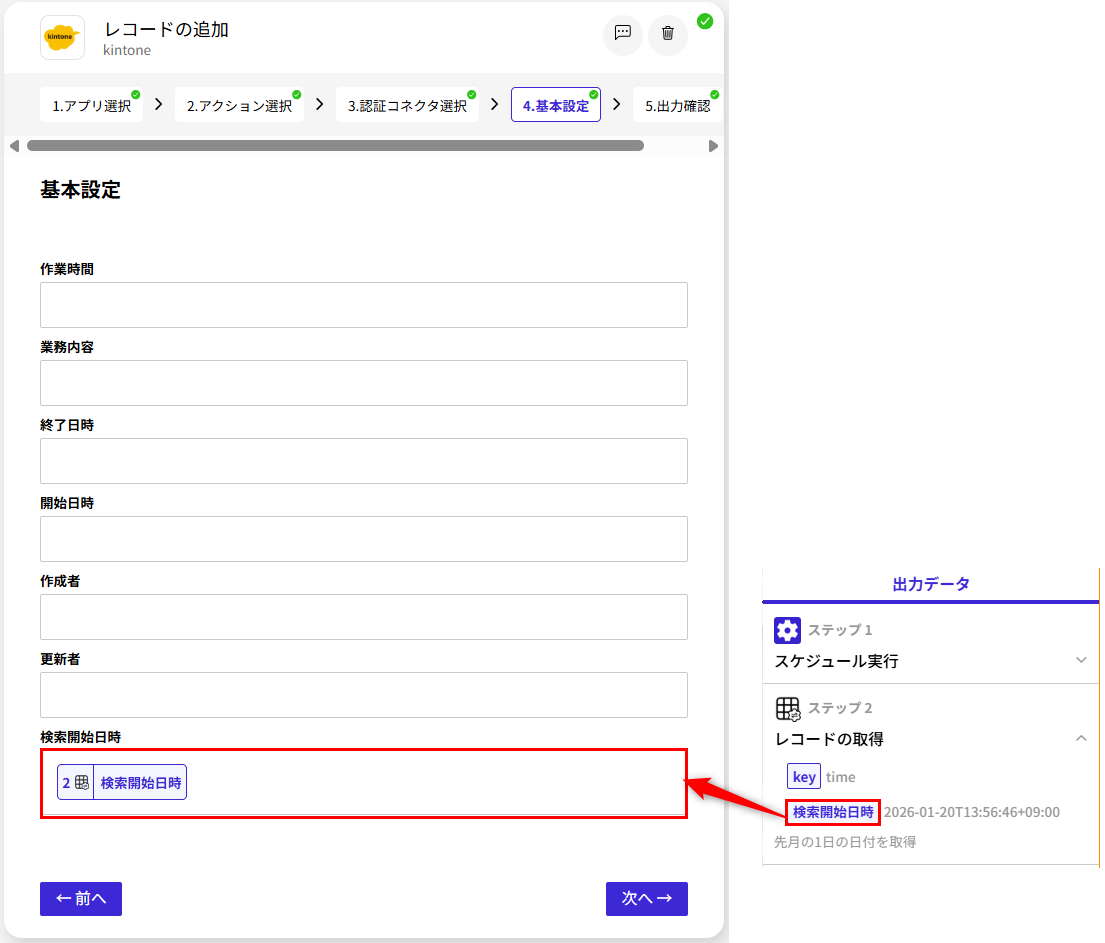Click the kintone app logo in the header
This screenshot has width=1105, height=943.
point(62,35)
